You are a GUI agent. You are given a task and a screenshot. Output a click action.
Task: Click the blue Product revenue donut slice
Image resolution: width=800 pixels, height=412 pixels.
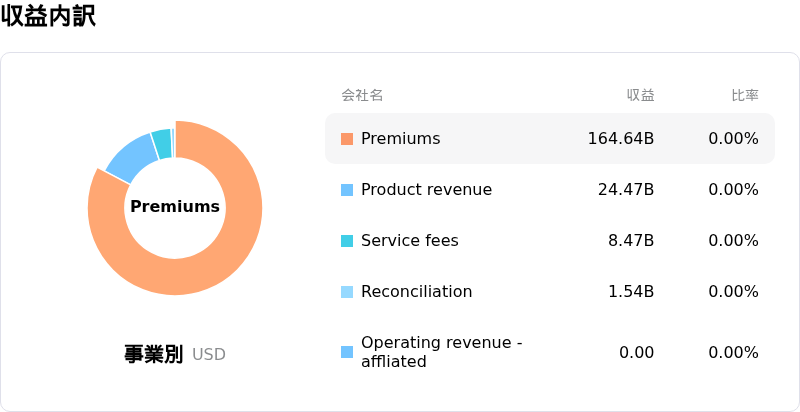[x=134, y=159]
